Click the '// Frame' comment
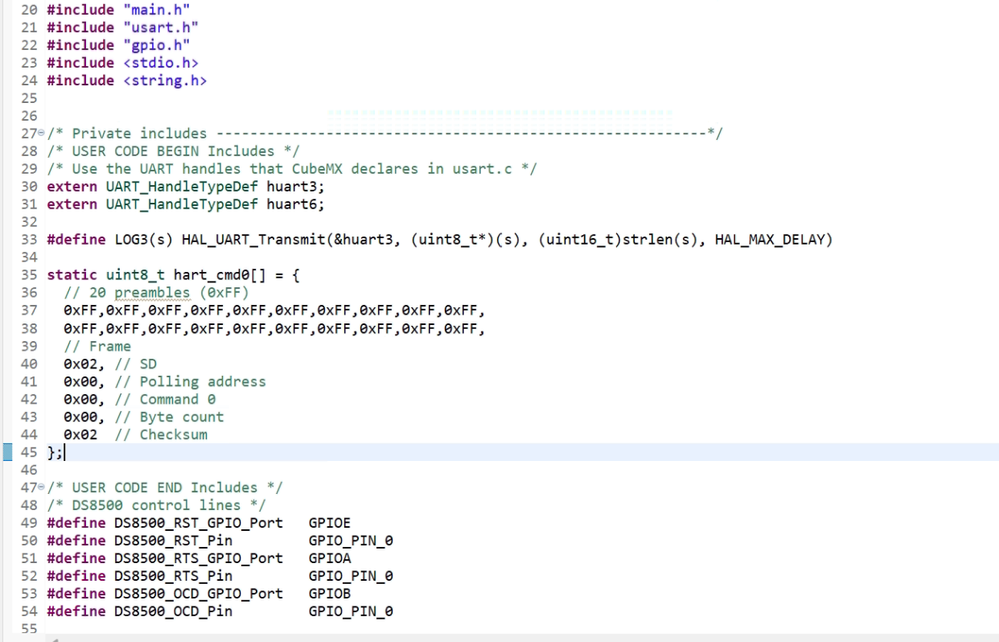The image size is (999, 642). [x=97, y=346]
